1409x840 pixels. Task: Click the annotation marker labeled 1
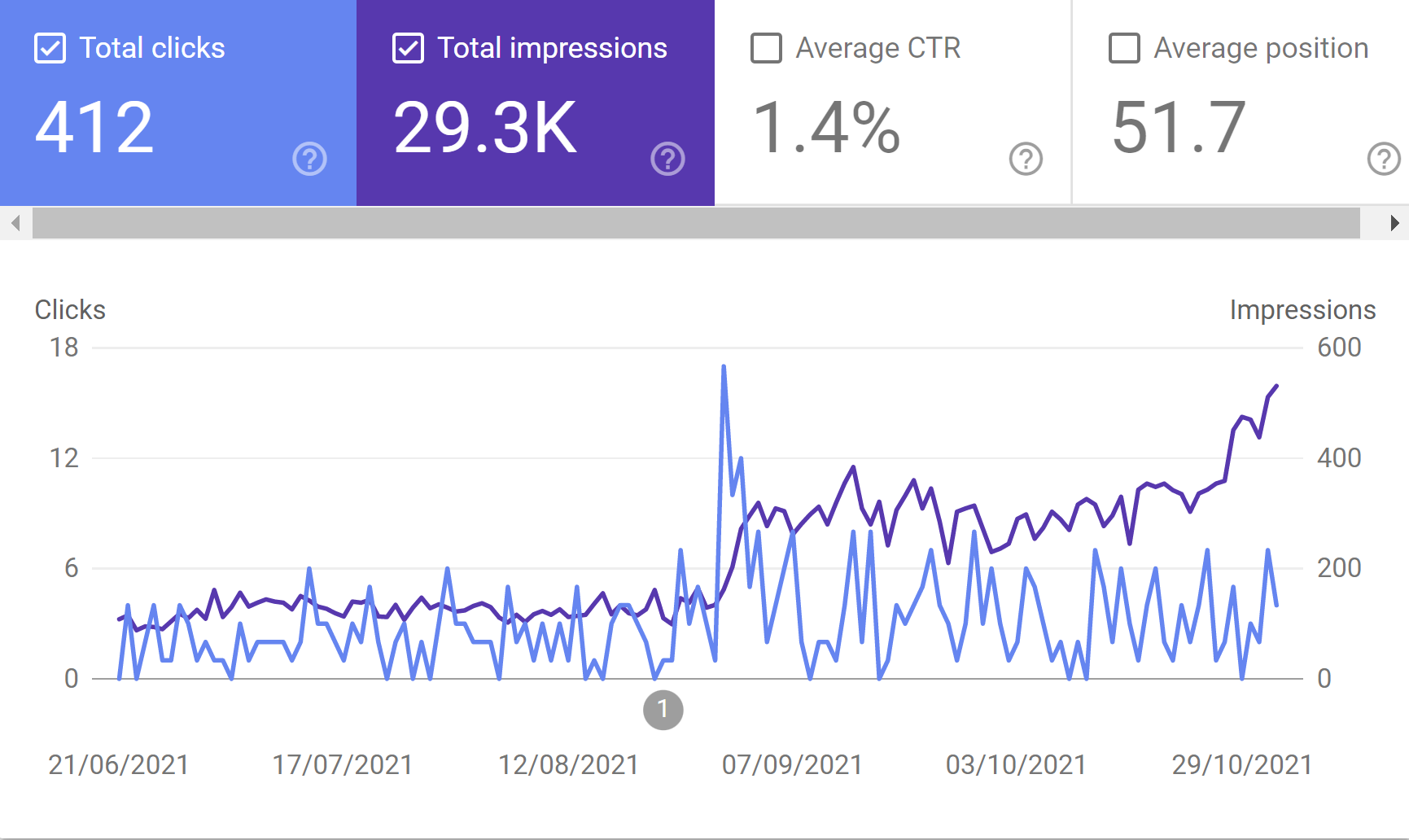click(x=663, y=710)
